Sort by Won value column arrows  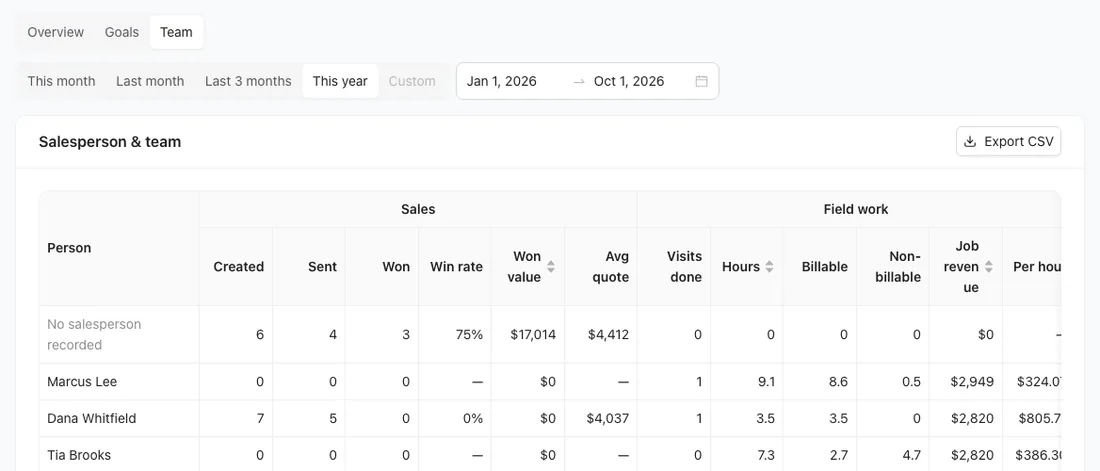[551, 267]
